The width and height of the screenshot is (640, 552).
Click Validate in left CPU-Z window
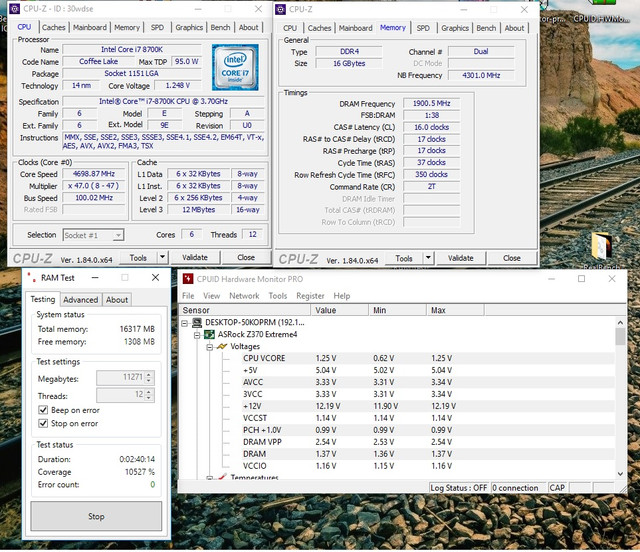195,257
